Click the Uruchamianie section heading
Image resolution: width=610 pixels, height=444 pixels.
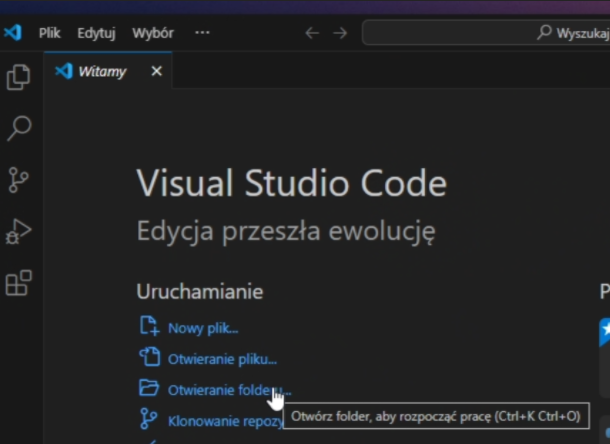pyautogui.click(x=200, y=291)
